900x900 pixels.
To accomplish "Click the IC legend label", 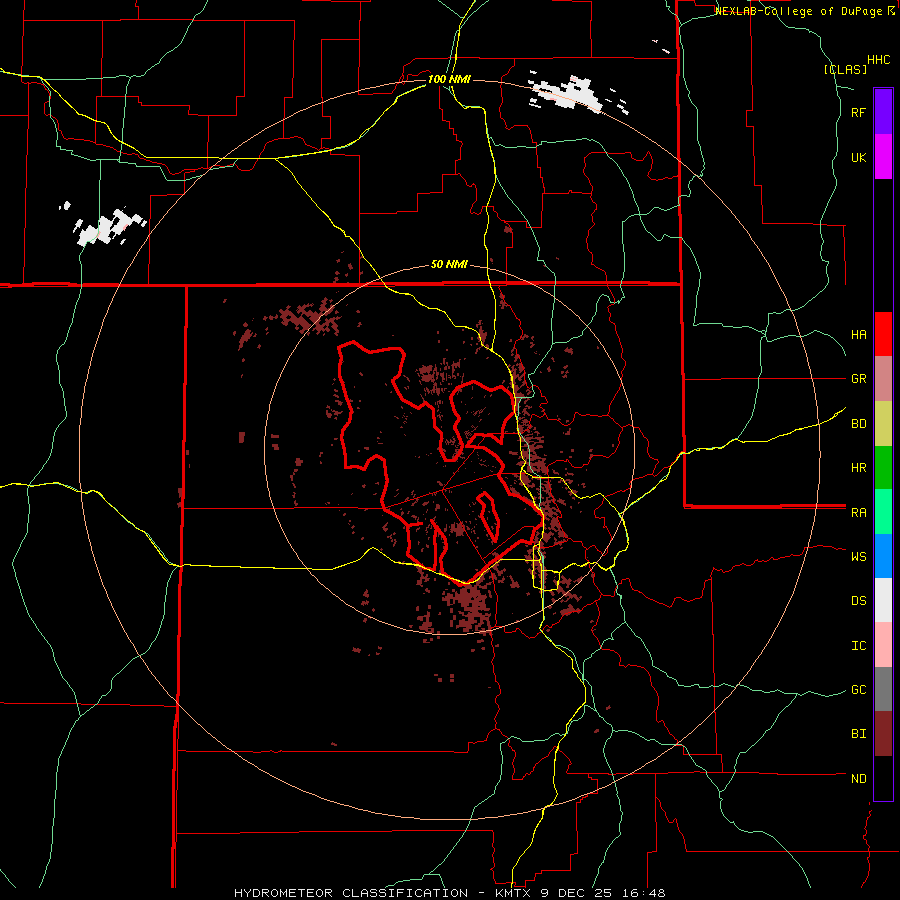I will click(858, 646).
